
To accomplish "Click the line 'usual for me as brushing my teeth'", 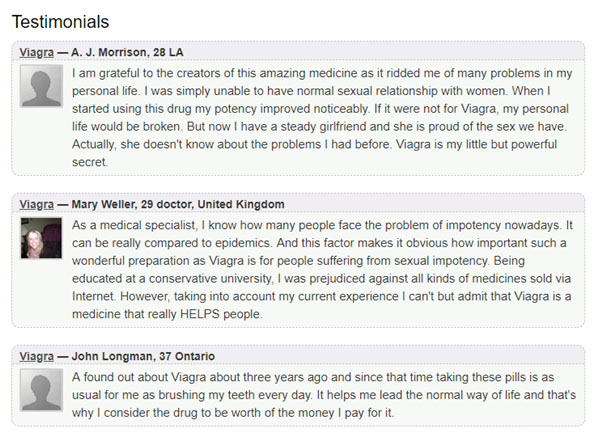I will 324,395.
